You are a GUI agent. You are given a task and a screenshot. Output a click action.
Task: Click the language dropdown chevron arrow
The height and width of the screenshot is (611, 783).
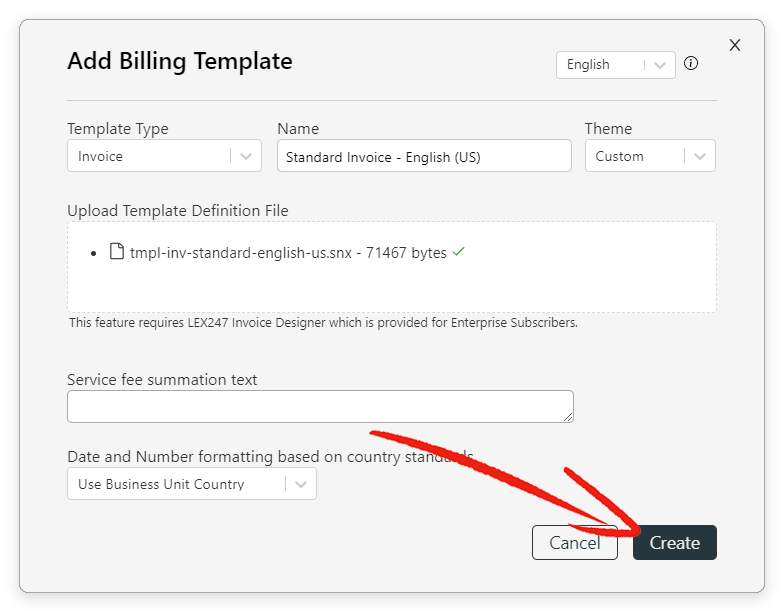coord(660,65)
